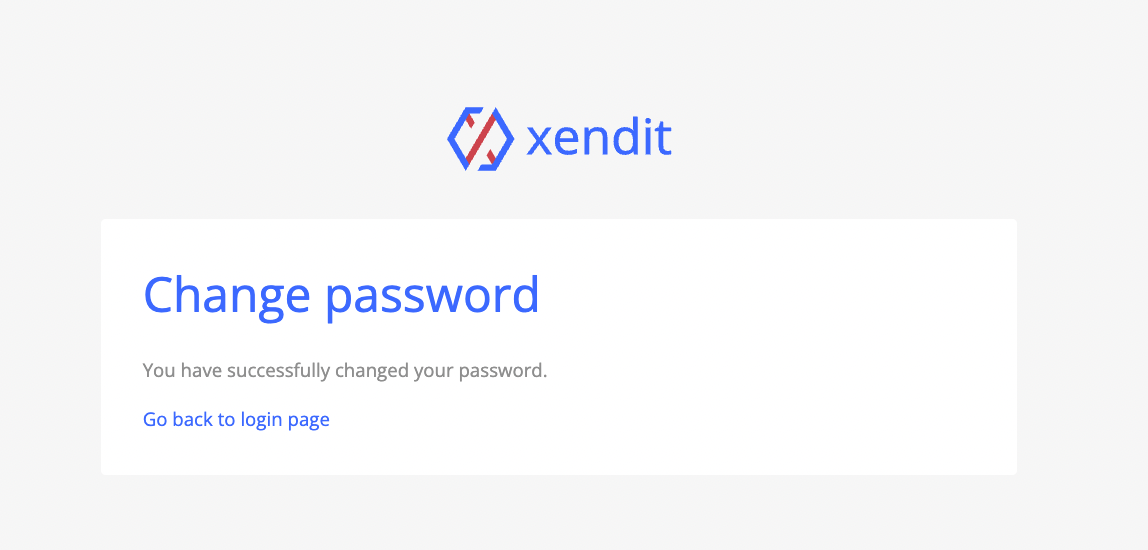The height and width of the screenshot is (550, 1148).
Task: Click the red slash inside Xendit logo
Action: 480,138
